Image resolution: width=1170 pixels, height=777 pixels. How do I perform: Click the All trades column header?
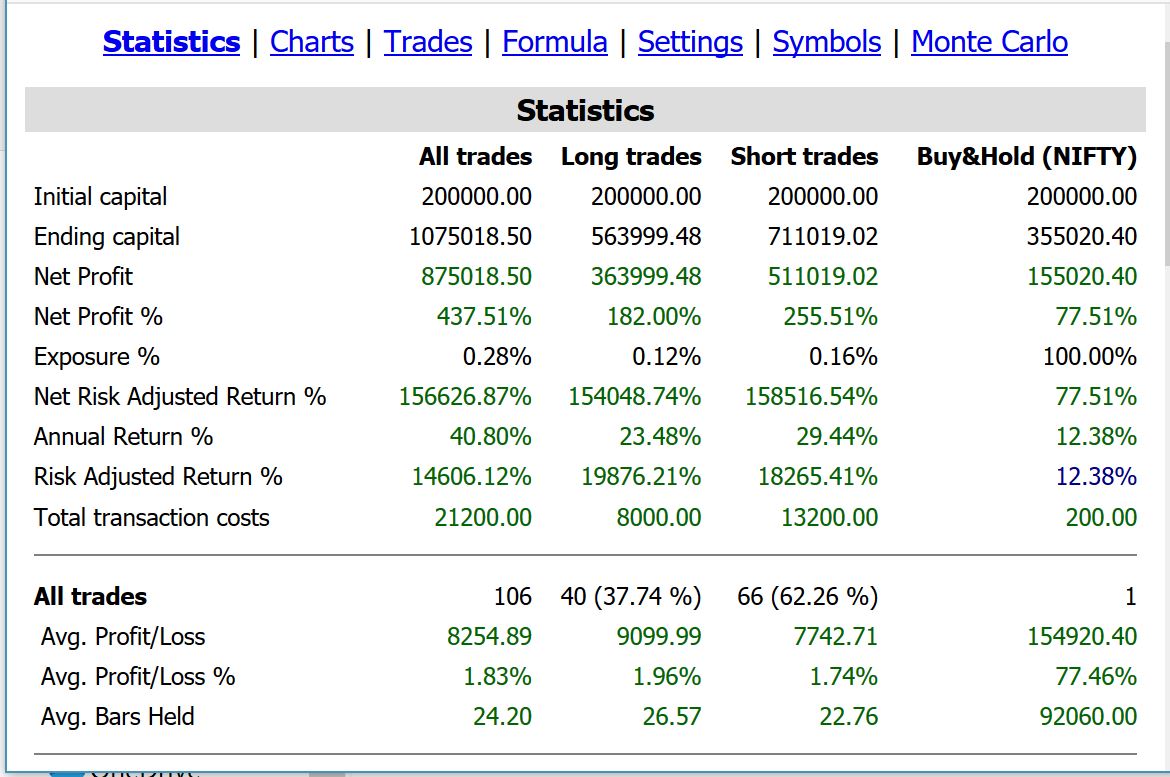click(x=474, y=157)
